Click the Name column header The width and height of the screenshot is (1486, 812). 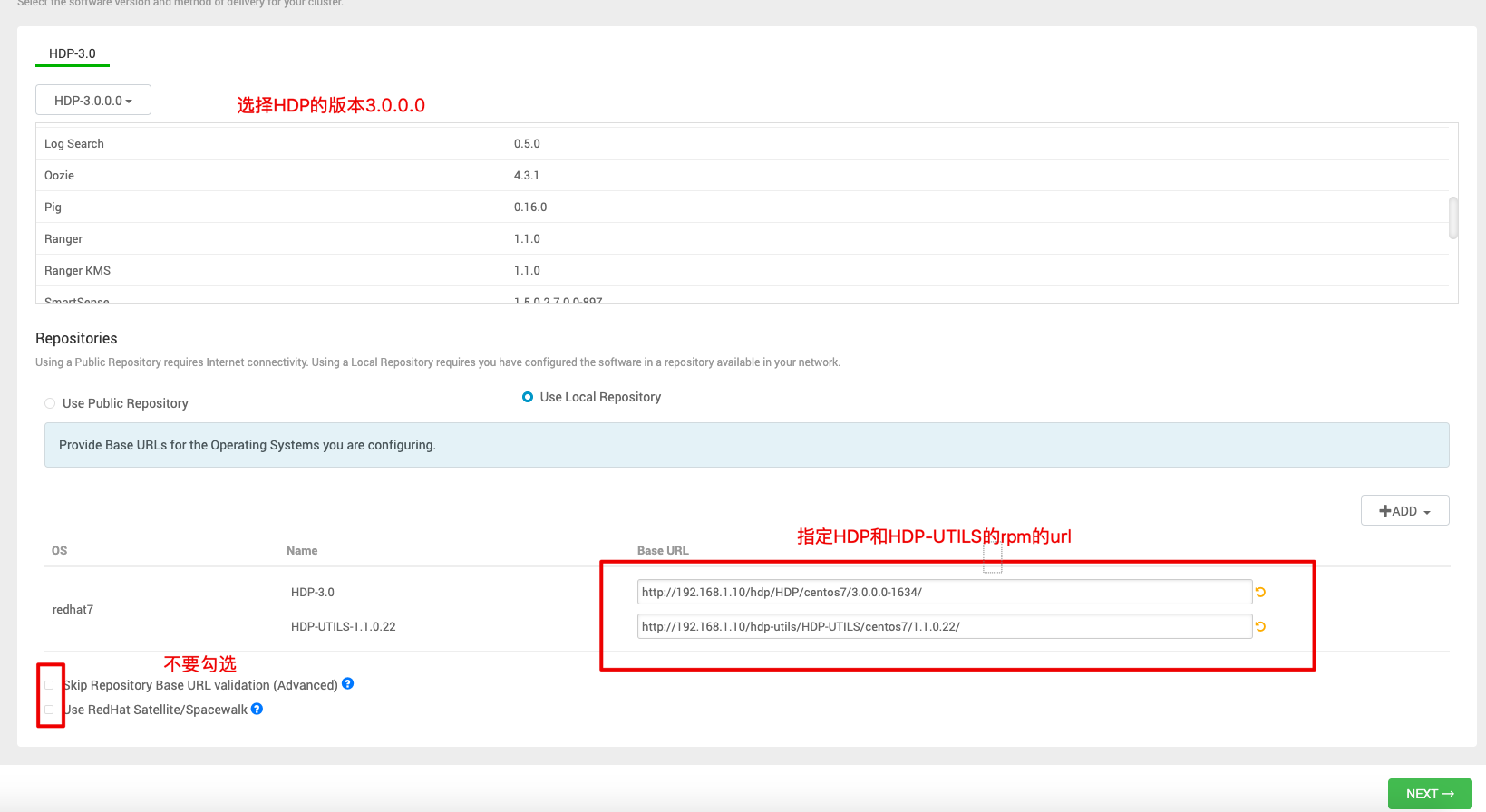point(302,550)
